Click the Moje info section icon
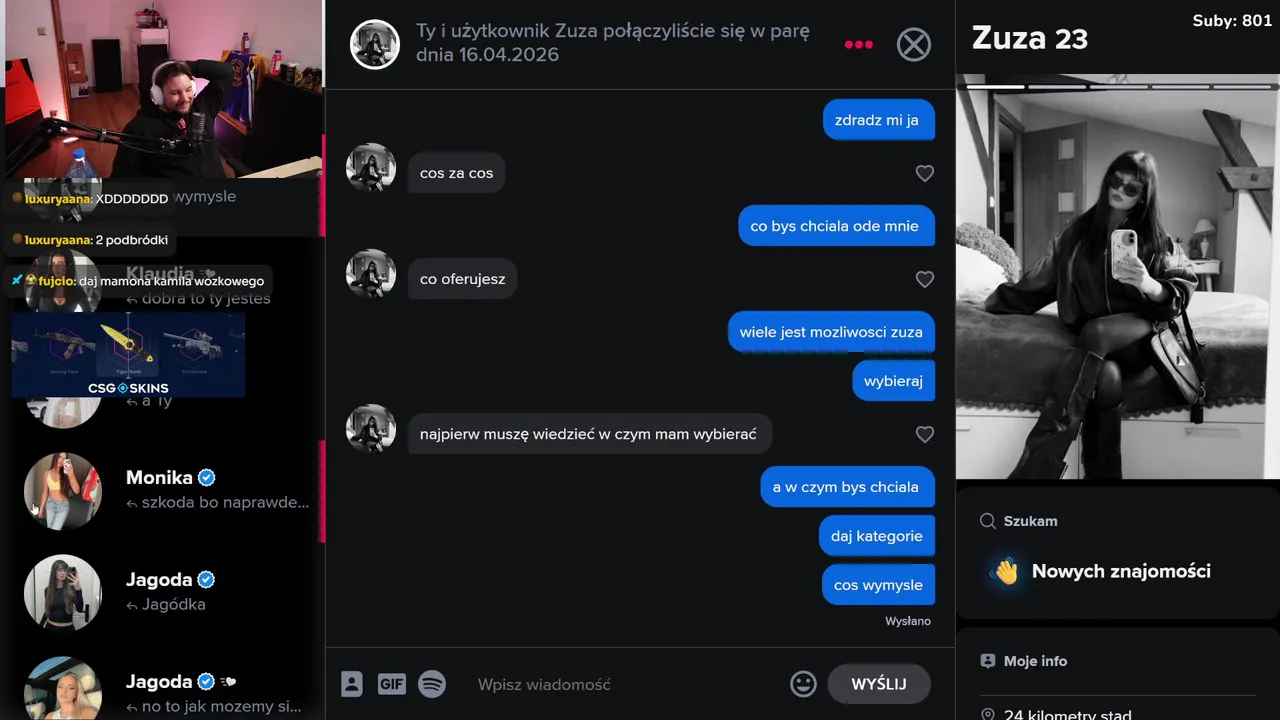The image size is (1280, 720). pos(988,661)
